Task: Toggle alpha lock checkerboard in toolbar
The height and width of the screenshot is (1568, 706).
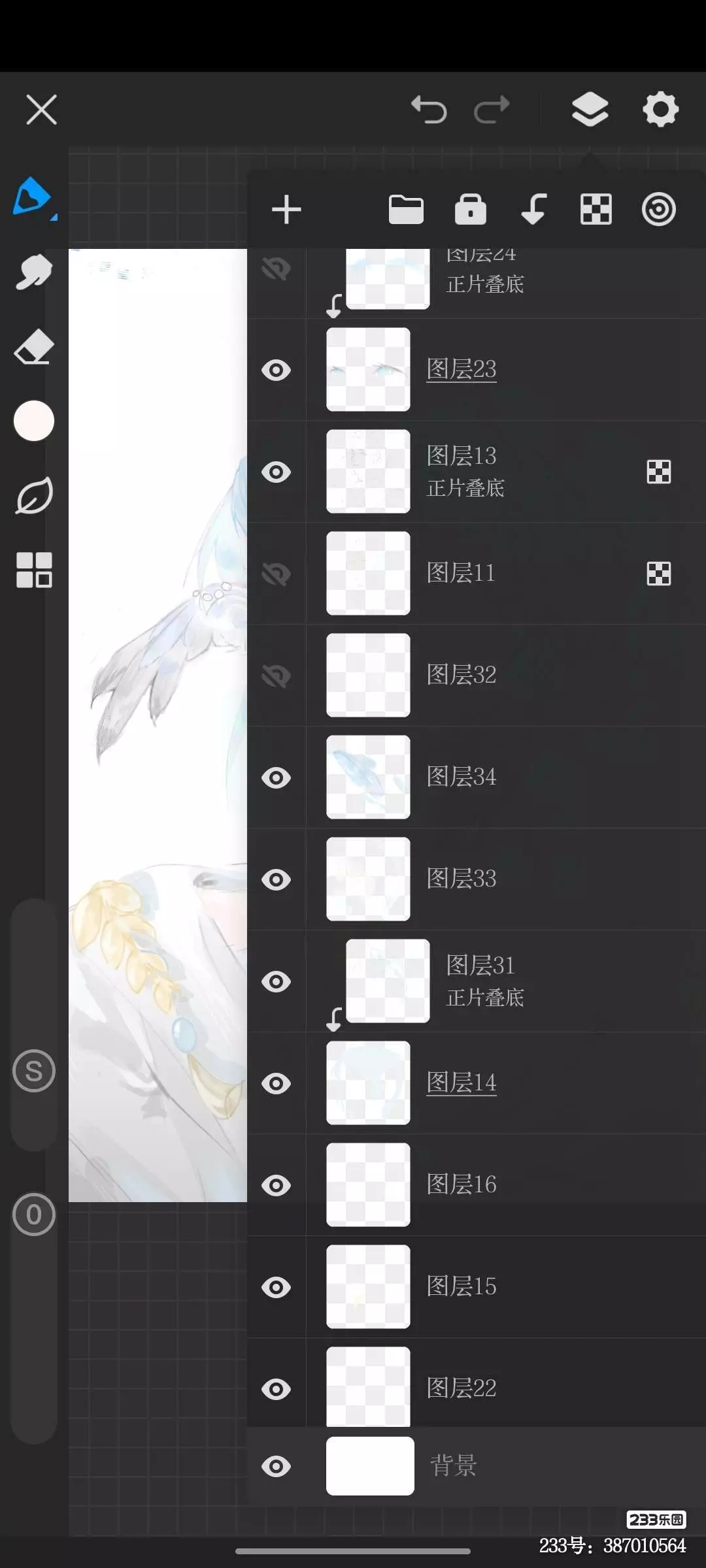Action: (596, 210)
